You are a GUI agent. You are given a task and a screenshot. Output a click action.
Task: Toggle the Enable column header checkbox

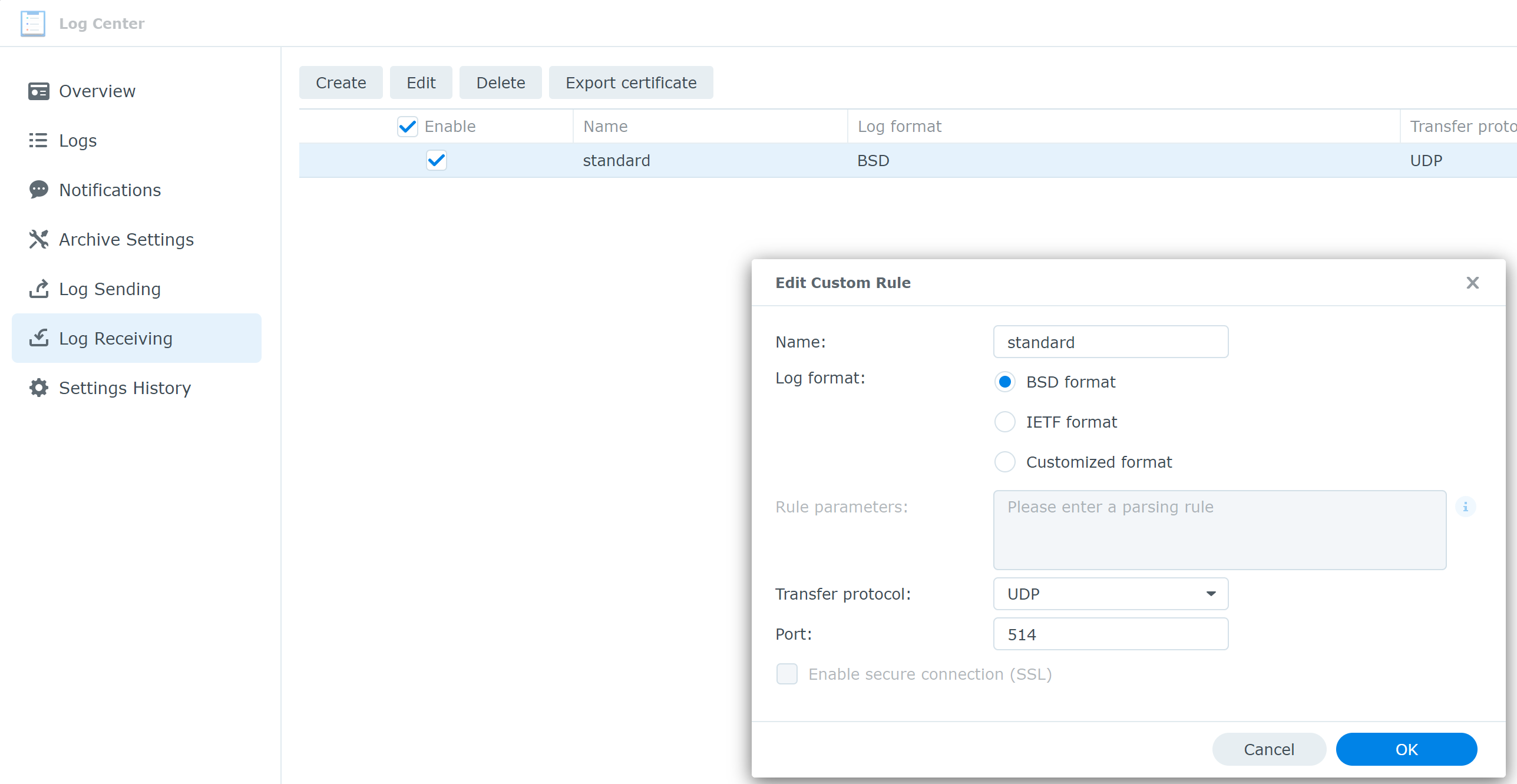click(x=408, y=127)
